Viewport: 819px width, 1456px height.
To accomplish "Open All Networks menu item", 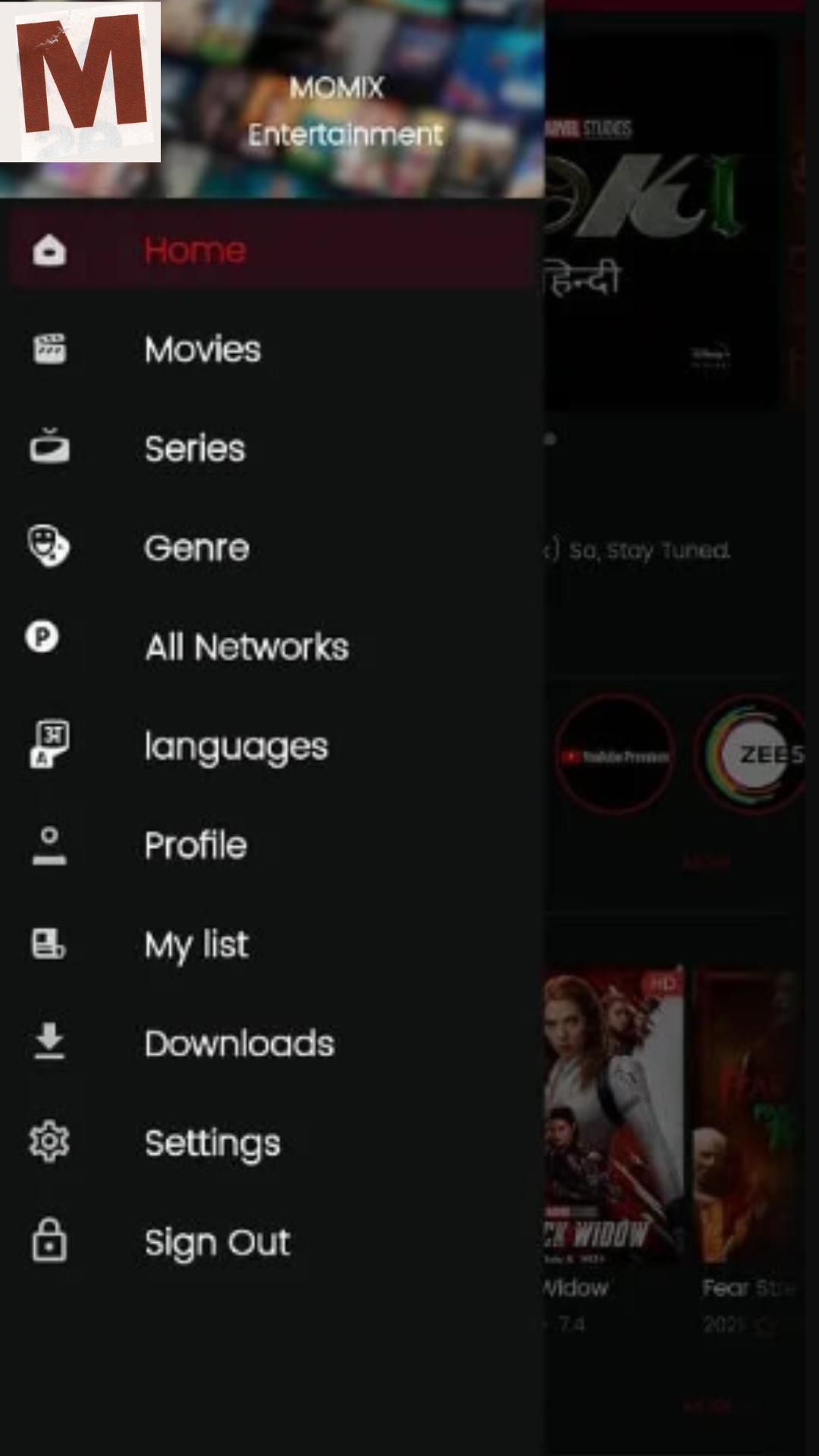I will [272, 647].
